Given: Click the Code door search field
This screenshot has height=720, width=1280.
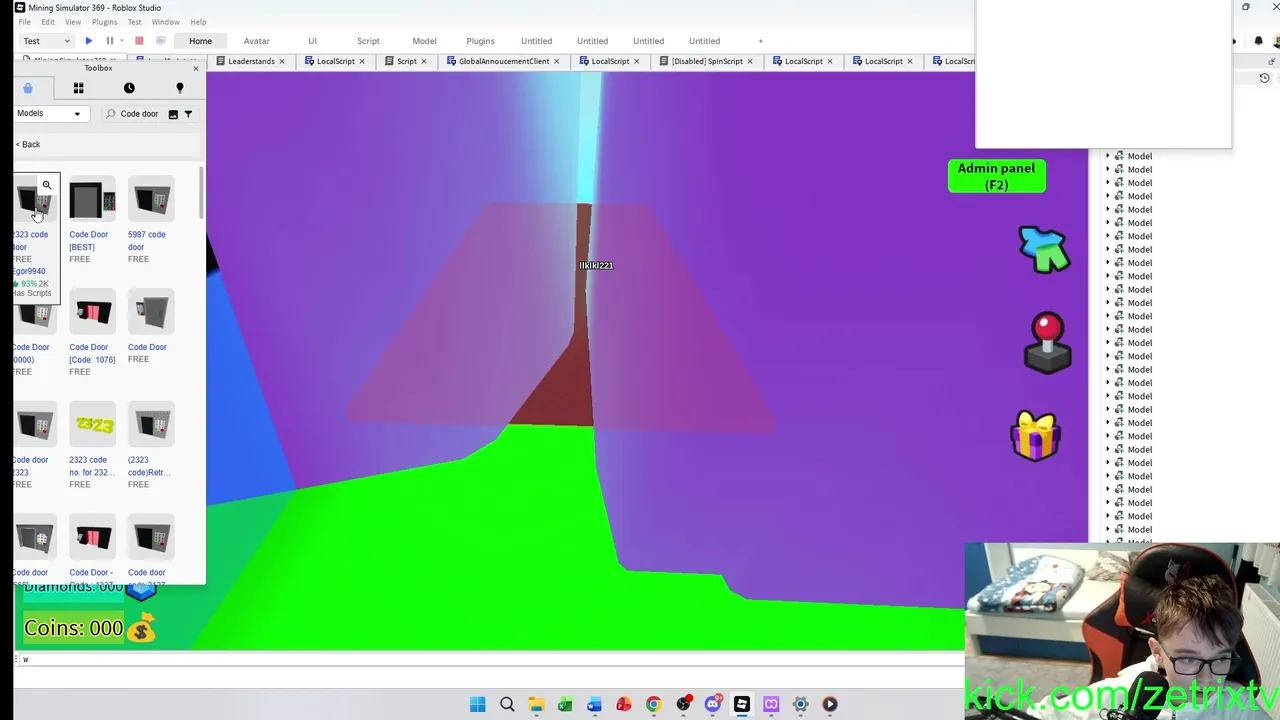Looking at the screenshot, I should point(138,114).
